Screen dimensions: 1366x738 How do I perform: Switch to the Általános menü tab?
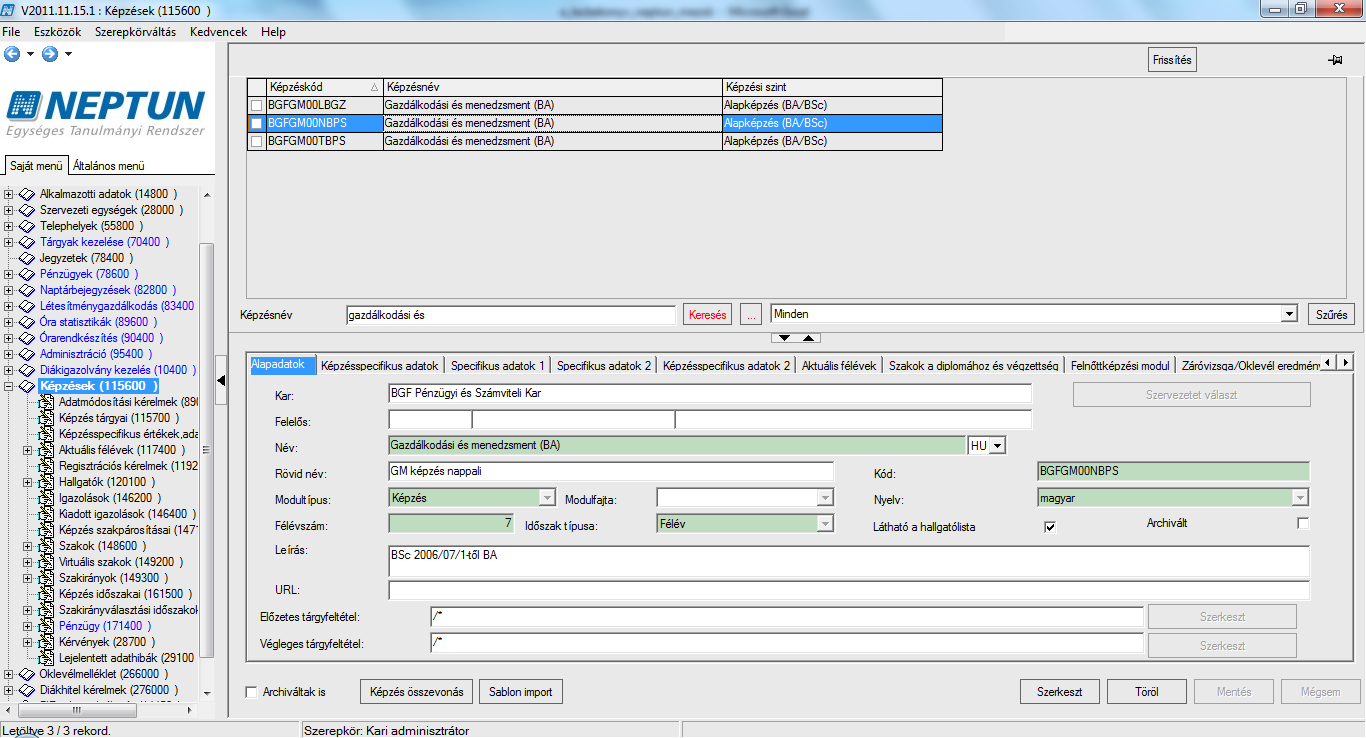108,166
